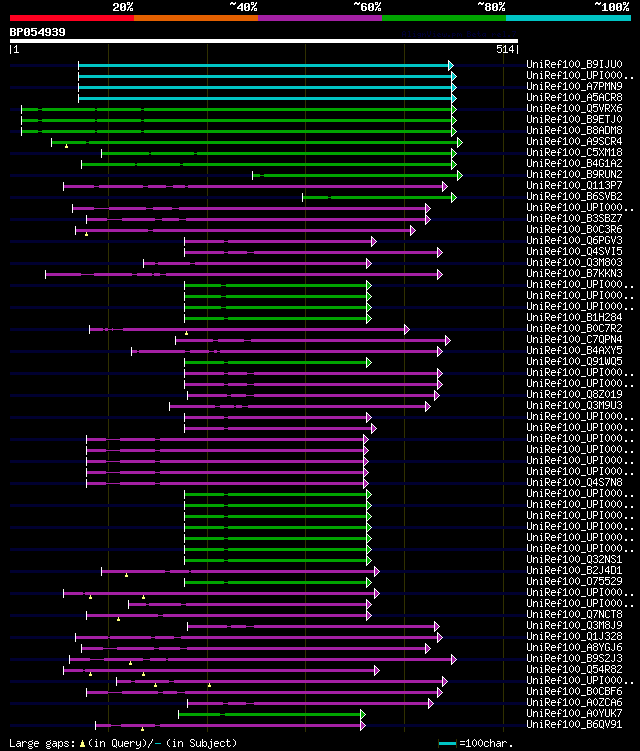This screenshot has width=640, height=751.
Task: Click the UniRef100_B9RUN2 label
Action: [574, 175]
